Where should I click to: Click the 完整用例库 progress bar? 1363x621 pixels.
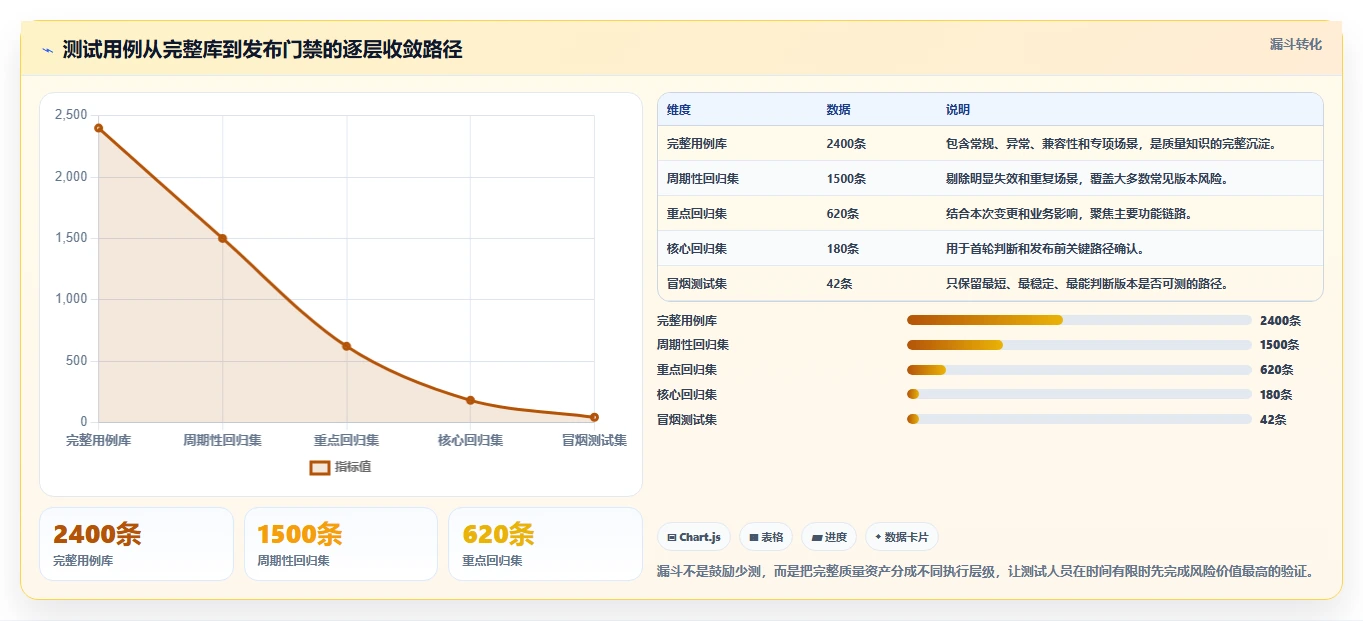[1079, 320]
